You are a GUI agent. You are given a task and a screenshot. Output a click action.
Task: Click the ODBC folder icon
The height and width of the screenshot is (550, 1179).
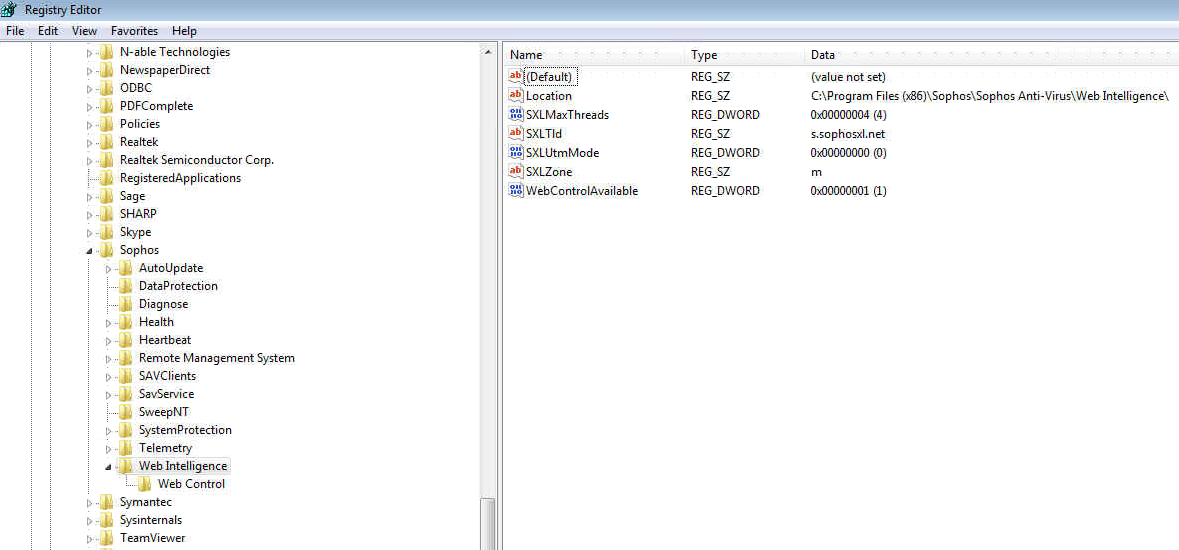click(x=107, y=88)
